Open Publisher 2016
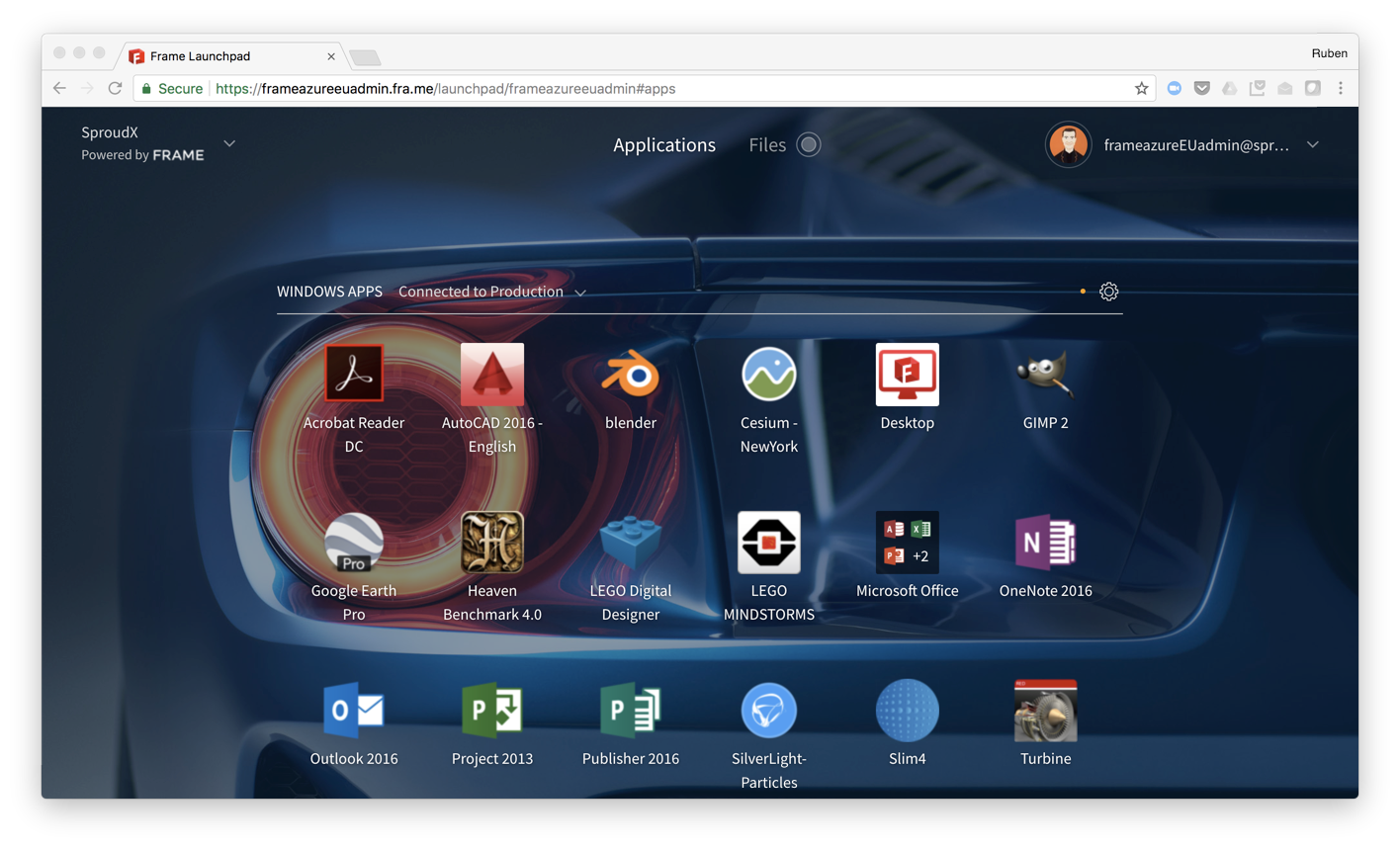 [631, 711]
